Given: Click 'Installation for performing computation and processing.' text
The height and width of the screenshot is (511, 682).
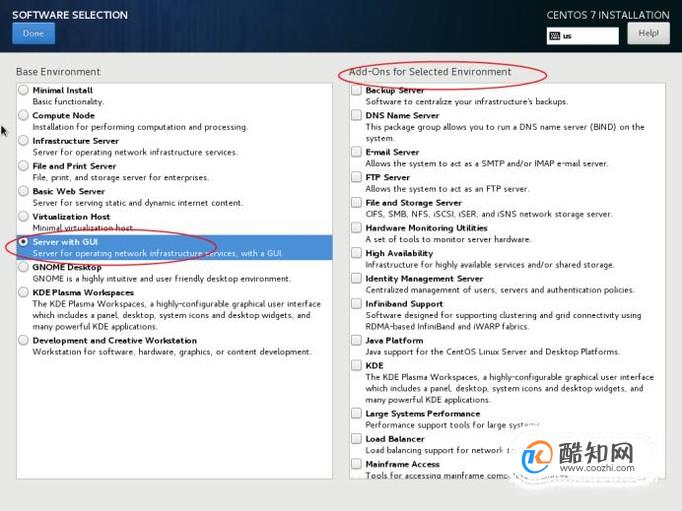Looking at the screenshot, I should (140, 127).
